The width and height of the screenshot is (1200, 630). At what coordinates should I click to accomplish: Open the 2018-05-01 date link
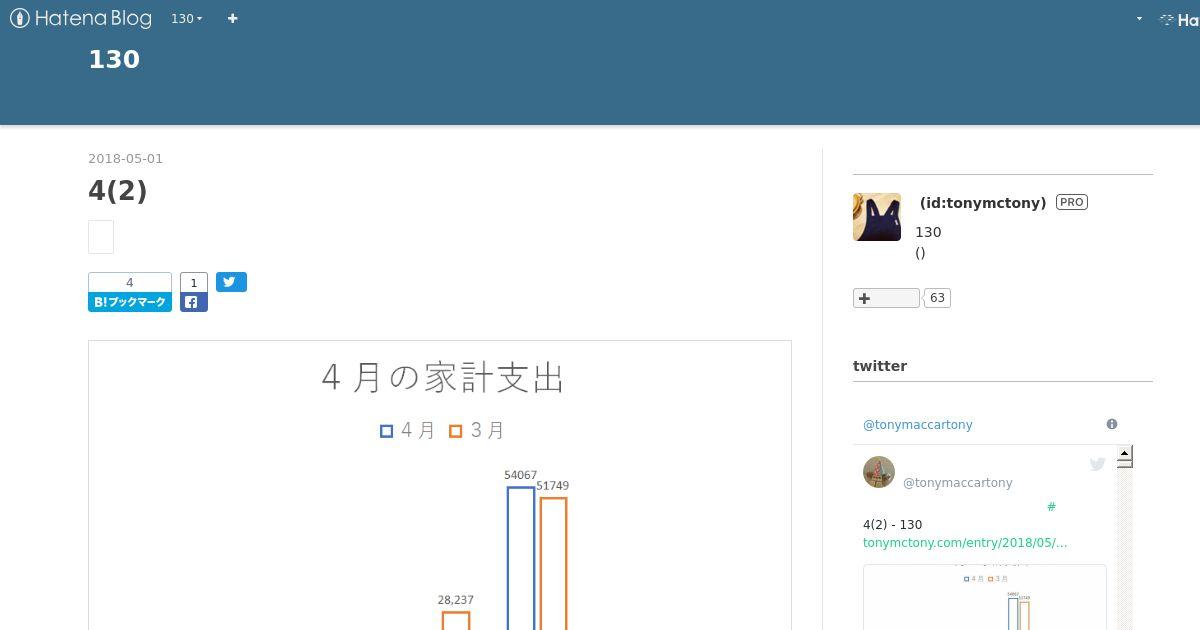click(x=125, y=158)
